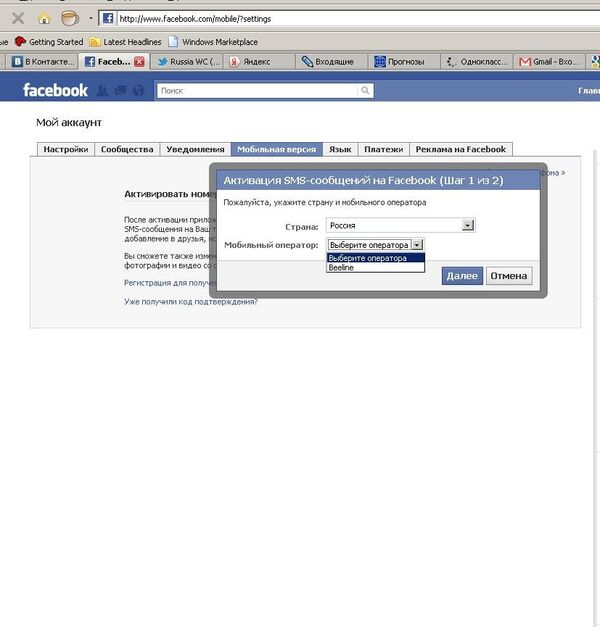This screenshot has height=627, width=600.
Task: Go to the browser Home icon
Action: point(44,18)
